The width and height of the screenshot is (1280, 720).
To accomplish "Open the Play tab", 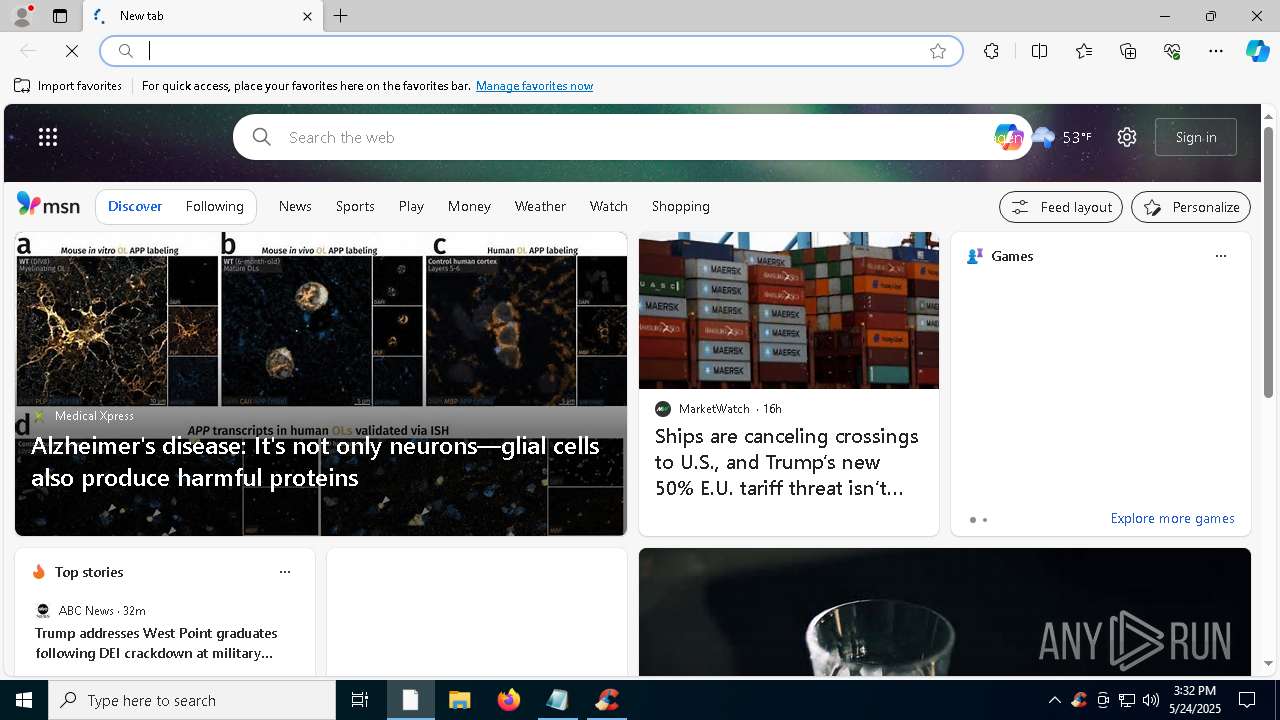I will (411, 206).
